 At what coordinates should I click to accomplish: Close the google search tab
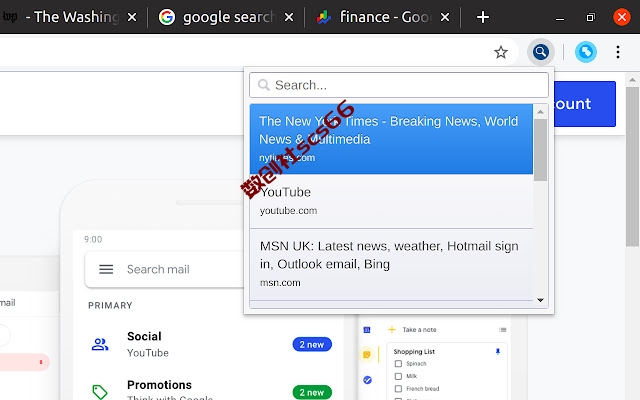pos(289,17)
